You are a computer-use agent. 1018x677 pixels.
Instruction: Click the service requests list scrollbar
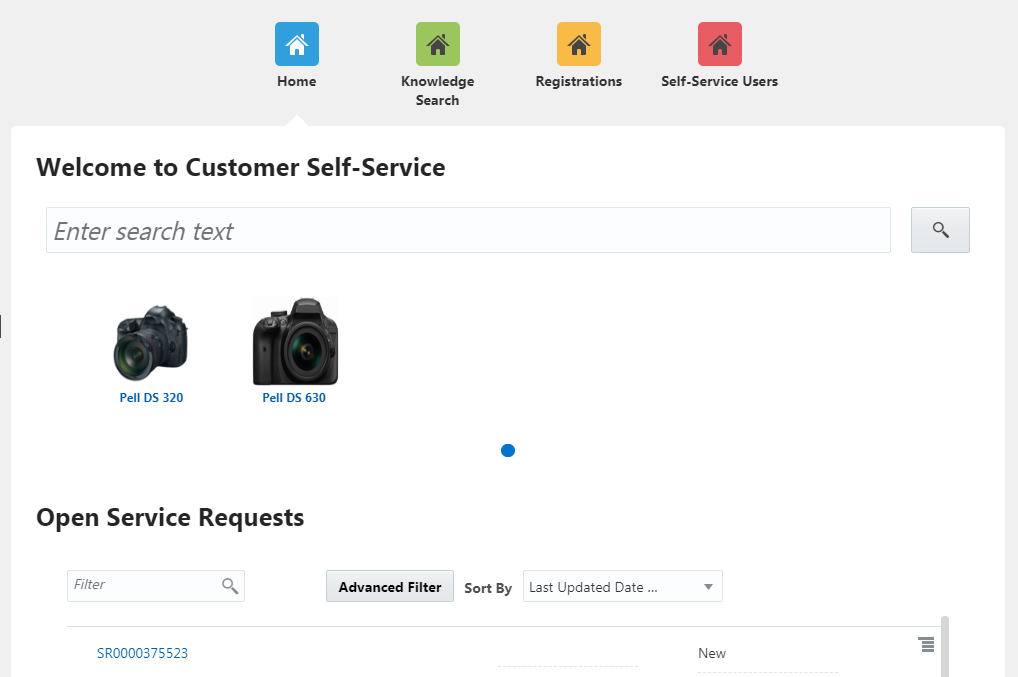coord(945,646)
